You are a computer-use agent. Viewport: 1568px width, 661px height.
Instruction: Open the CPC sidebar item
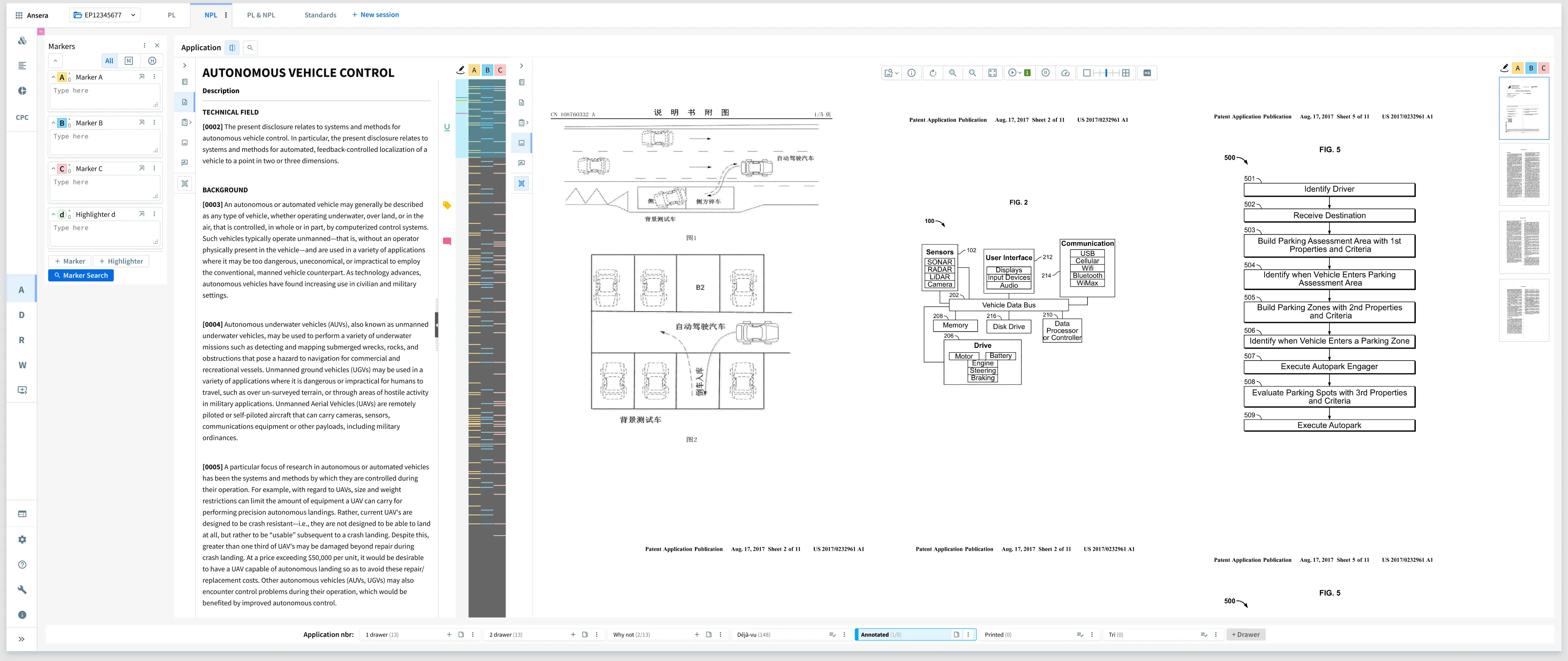click(22, 118)
